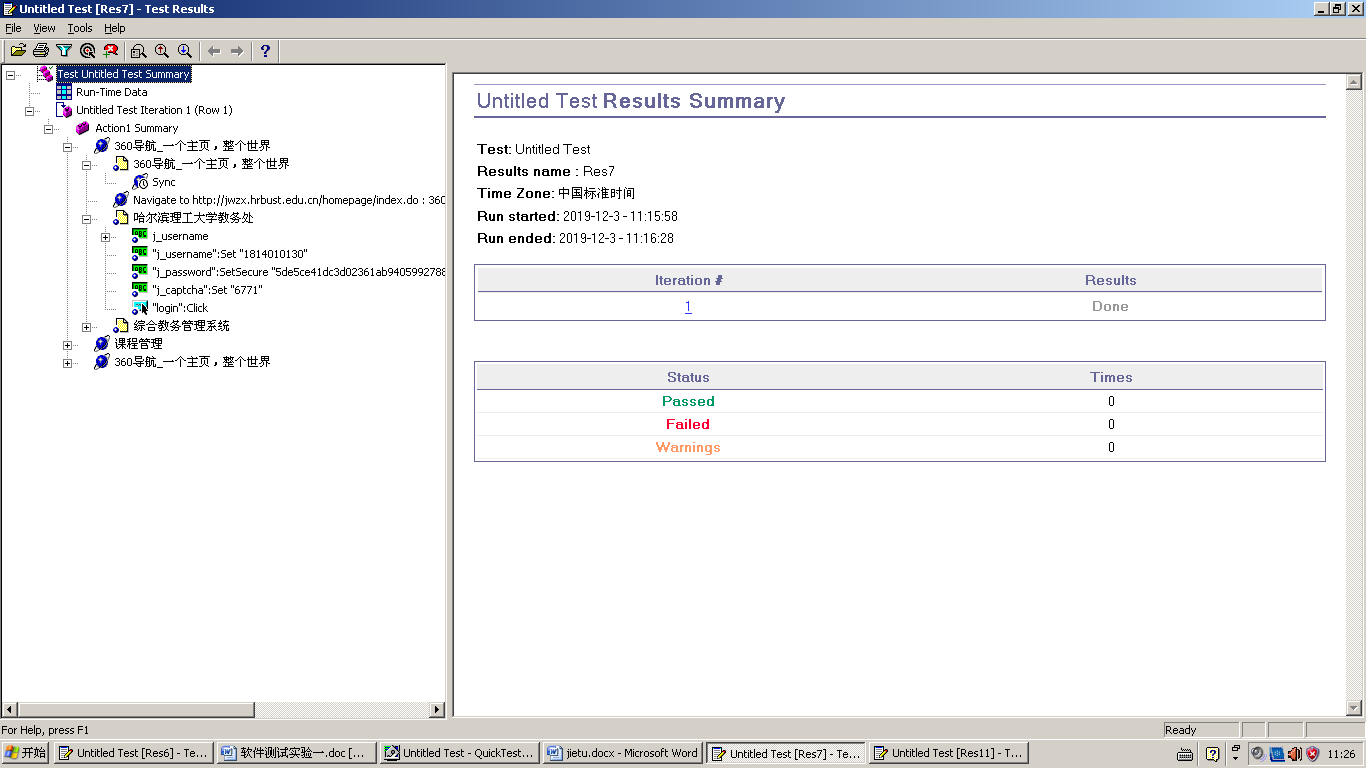Viewport: 1366px width, 768px height.
Task: Click the Print toolbar icon
Action: click(41, 51)
